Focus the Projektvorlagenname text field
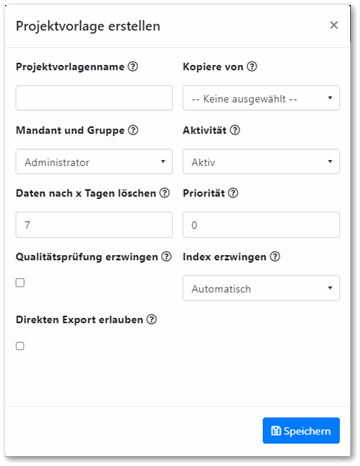Viewport: 360px width, 466px height. 94,98
